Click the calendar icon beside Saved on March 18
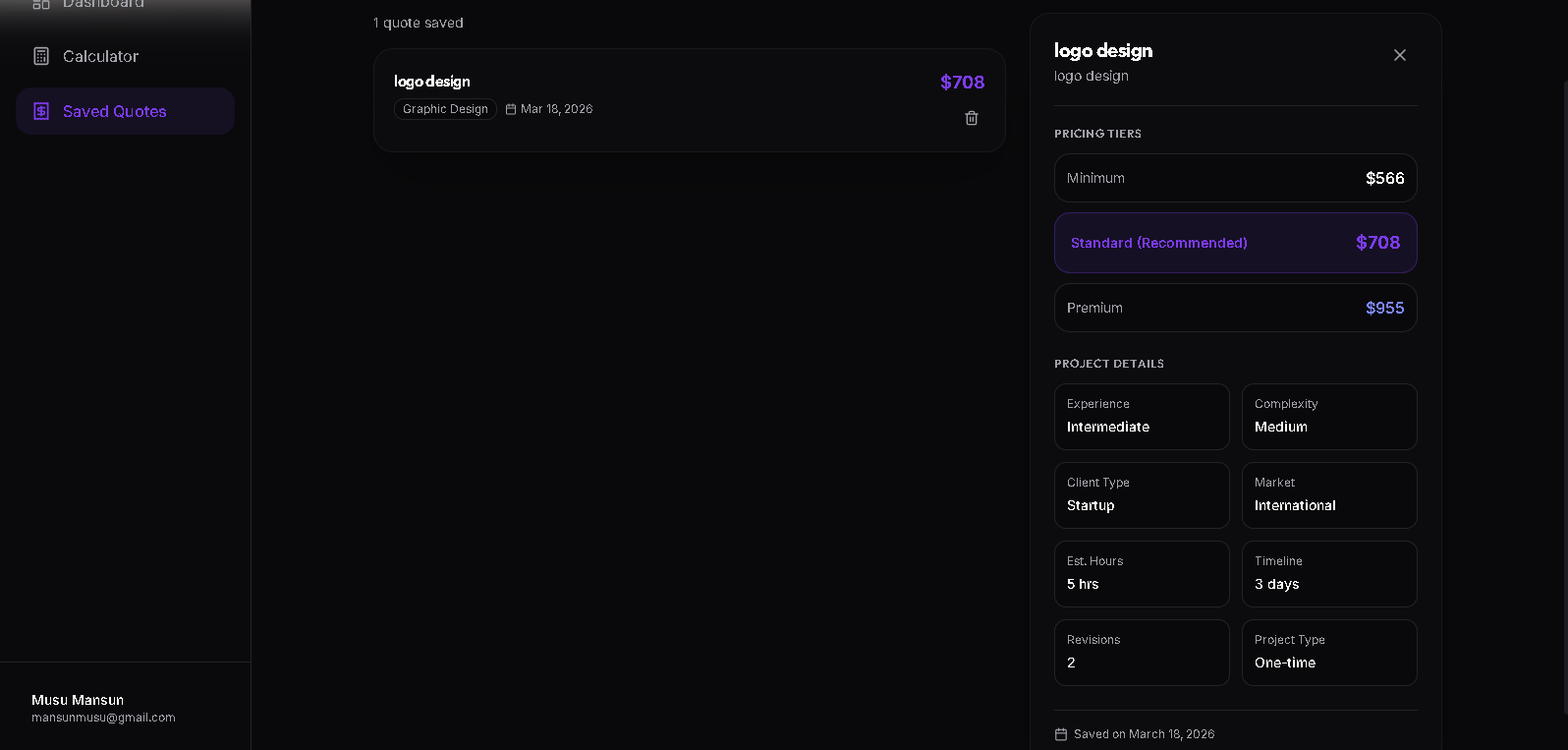The width and height of the screenshot is (1568, 750). (1061, 734)
